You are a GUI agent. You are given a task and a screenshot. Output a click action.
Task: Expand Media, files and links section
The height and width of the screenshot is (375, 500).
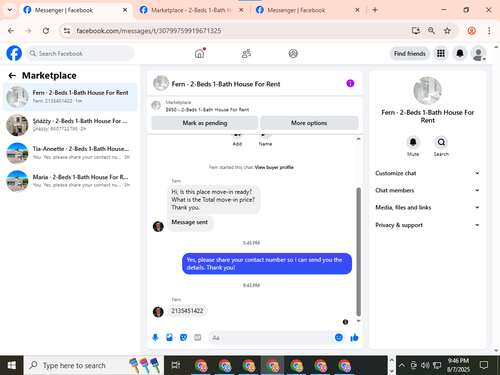click(x=427, y=207)
